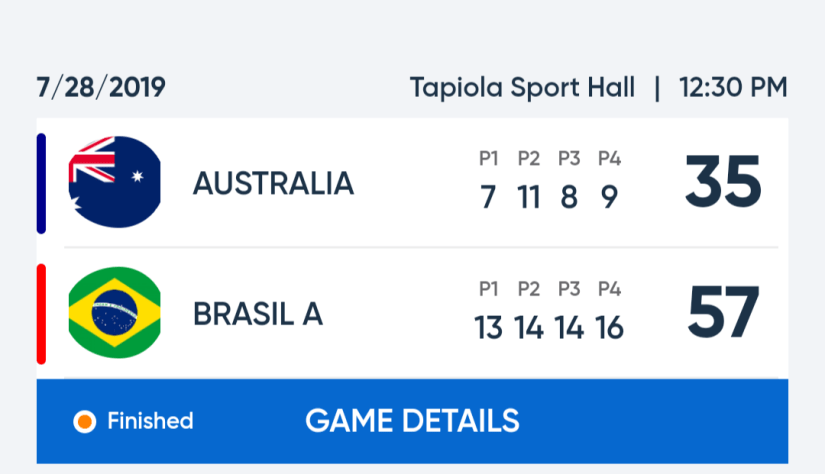Viewport: 825px width, 474px height.
Task: Select Brasil A's P1 score of 13
Action: [488, 327]
